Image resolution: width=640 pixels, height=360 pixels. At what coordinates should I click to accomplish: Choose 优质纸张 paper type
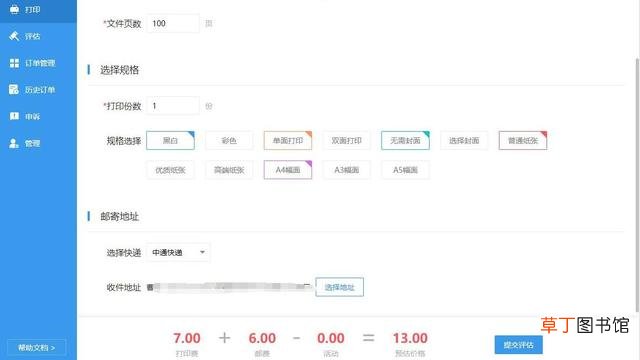pyautogui.click(x=170, y=170)
